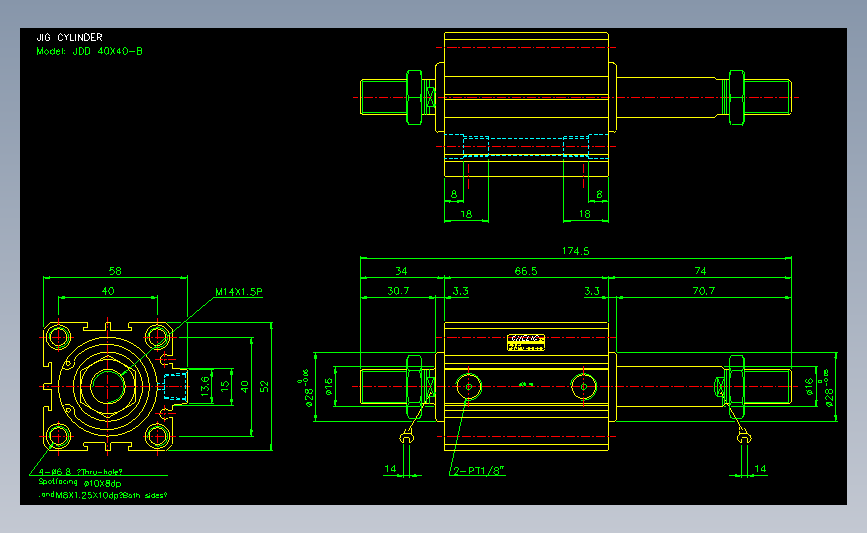
Task: Select the '4-ø6.8 Thru-hole' note
Action: tap(81, 472)
